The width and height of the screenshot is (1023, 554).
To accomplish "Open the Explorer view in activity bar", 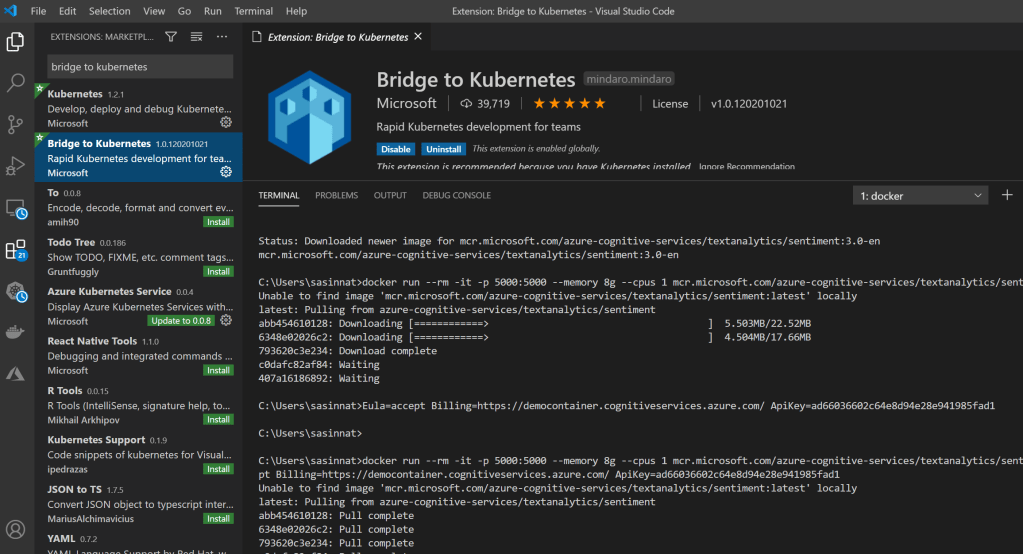I will [x=16, y=42].
